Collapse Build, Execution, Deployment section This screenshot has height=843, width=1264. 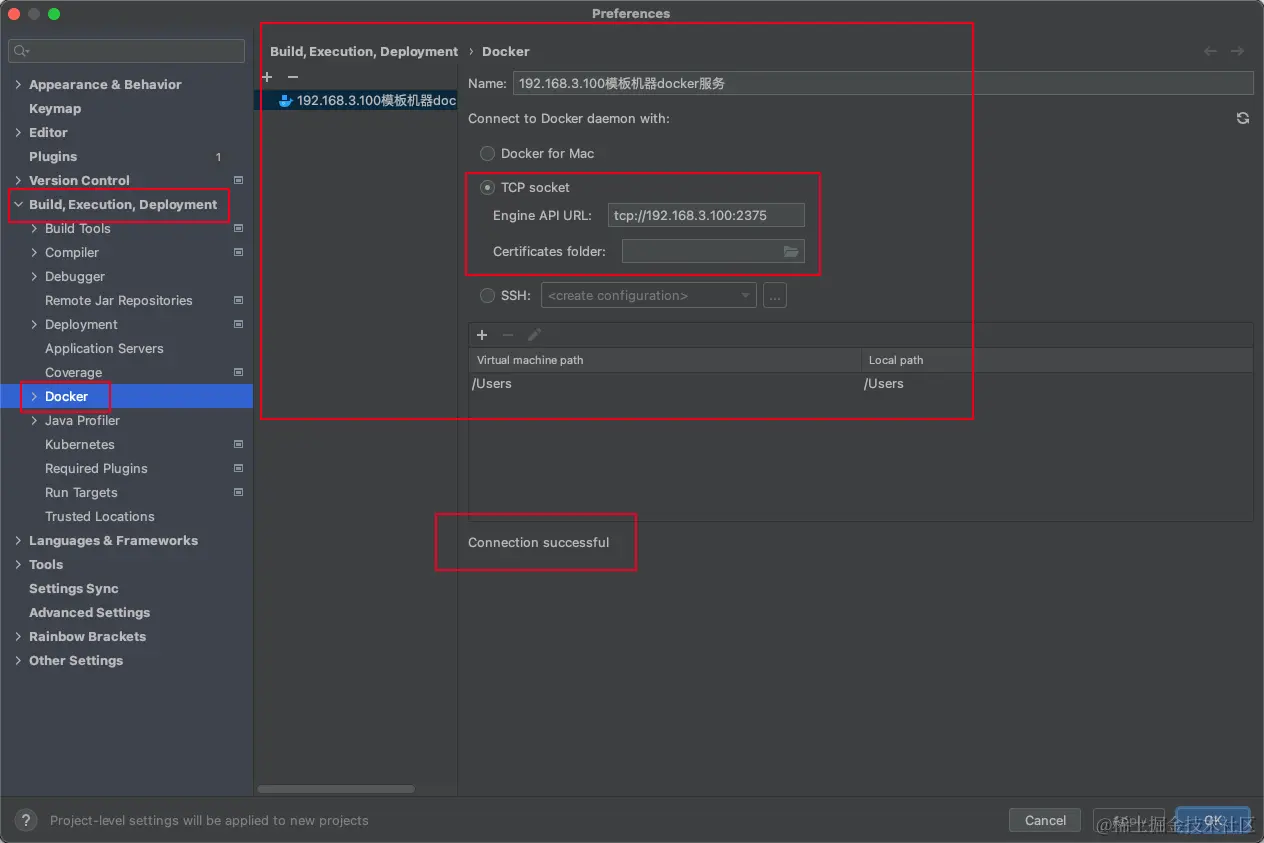click(x=18, y=205)
